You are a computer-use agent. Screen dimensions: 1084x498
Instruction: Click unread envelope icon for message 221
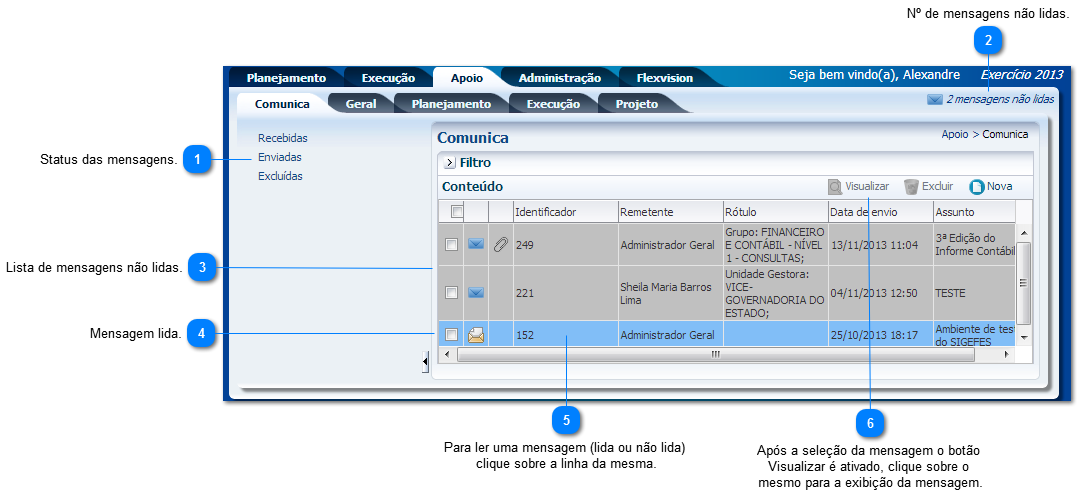pyautogui.click(x=476, y=293)
